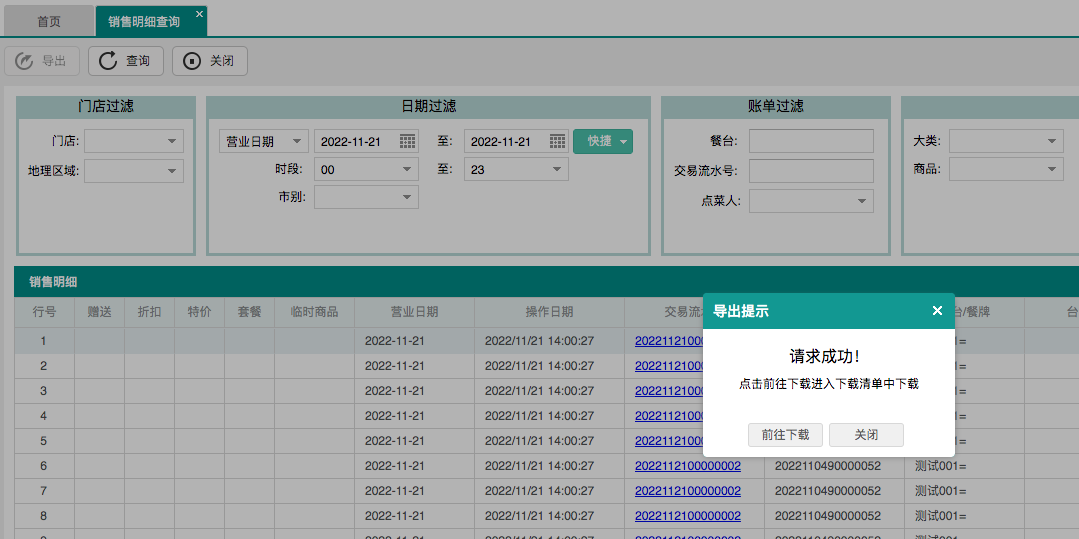
Task: Open transaction link 2022112100000002 in row 8
Action: (x=687, y=516)
